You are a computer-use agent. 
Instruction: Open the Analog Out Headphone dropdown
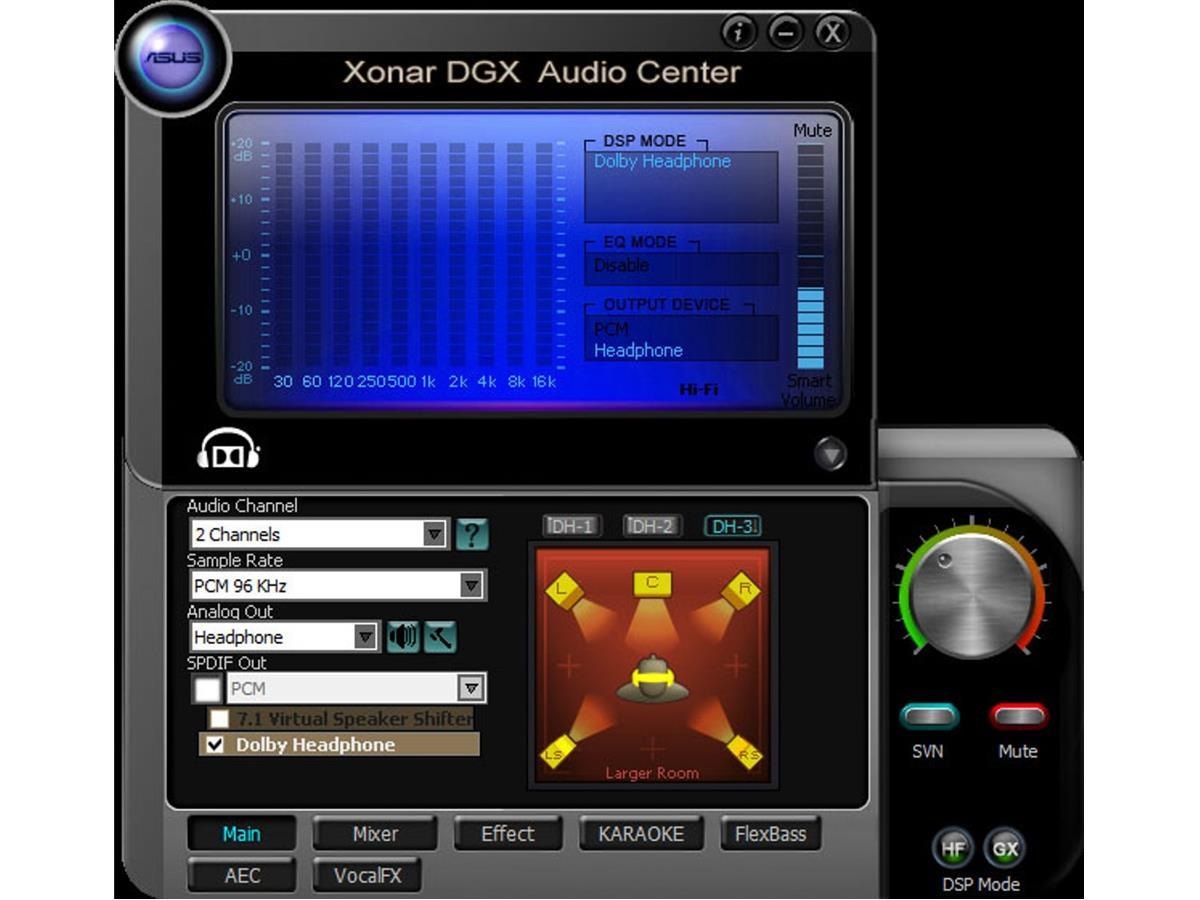[x=366, y=637]
